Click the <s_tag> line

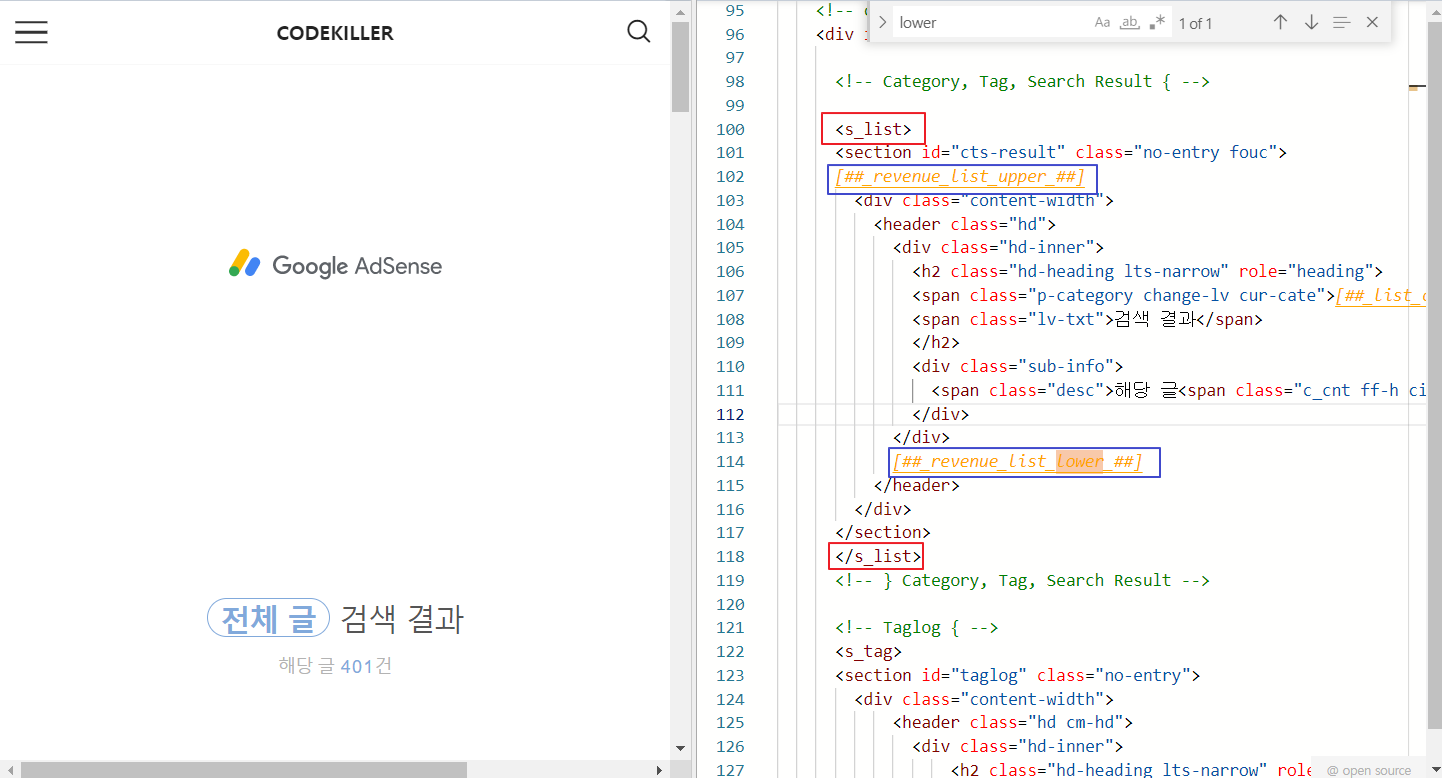[868, 651]
